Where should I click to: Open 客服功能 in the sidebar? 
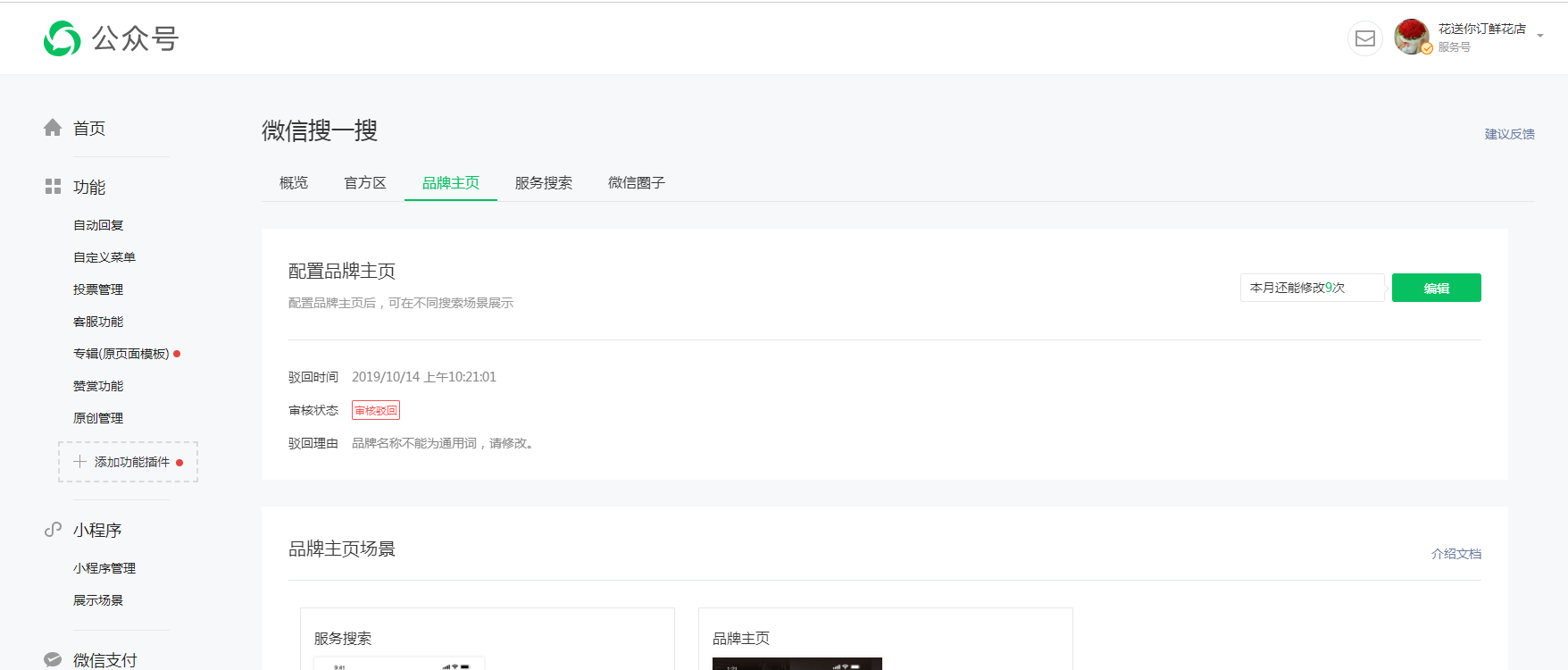pyautogui.click(x=98, y=322)
